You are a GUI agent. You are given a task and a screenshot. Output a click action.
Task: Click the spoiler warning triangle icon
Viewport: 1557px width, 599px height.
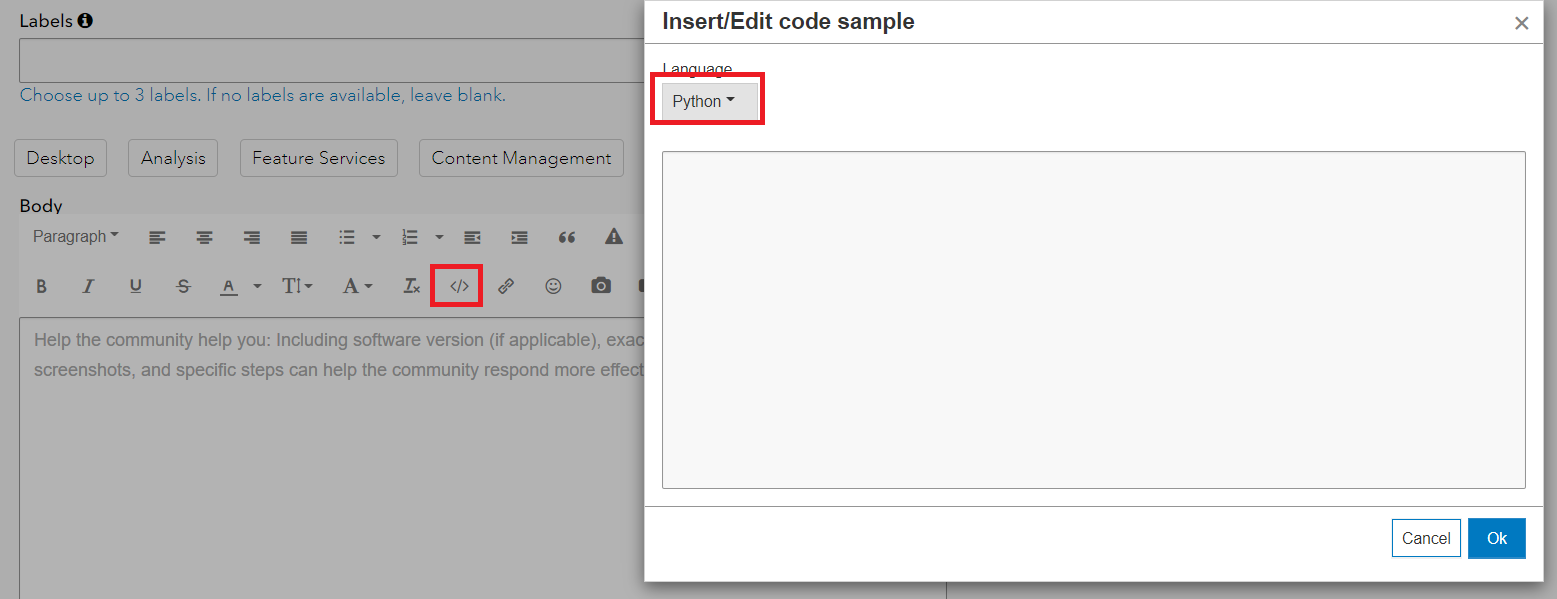tap(614, 237)
